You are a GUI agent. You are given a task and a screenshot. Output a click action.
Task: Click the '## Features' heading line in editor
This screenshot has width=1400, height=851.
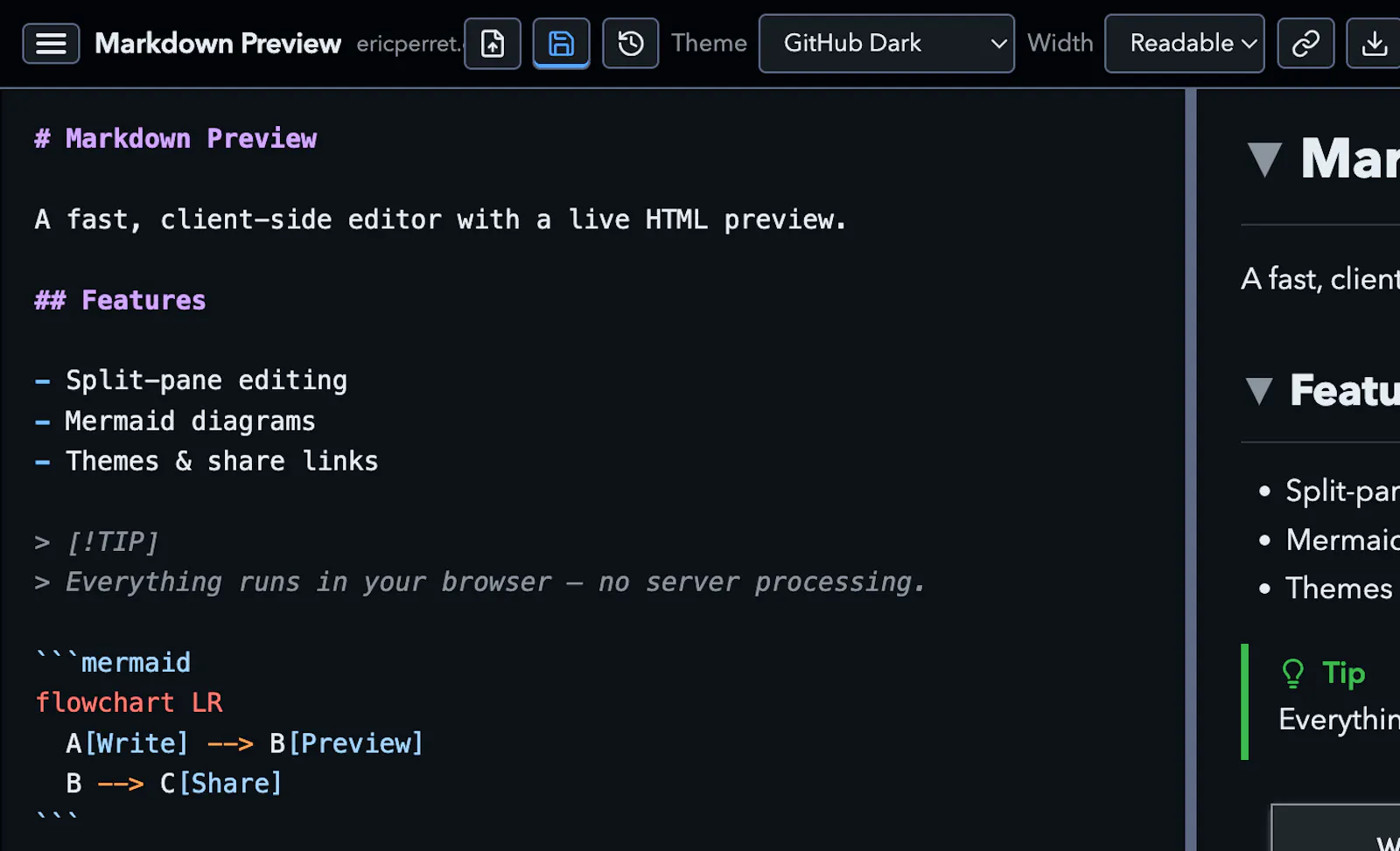click(x=120, y=300)
